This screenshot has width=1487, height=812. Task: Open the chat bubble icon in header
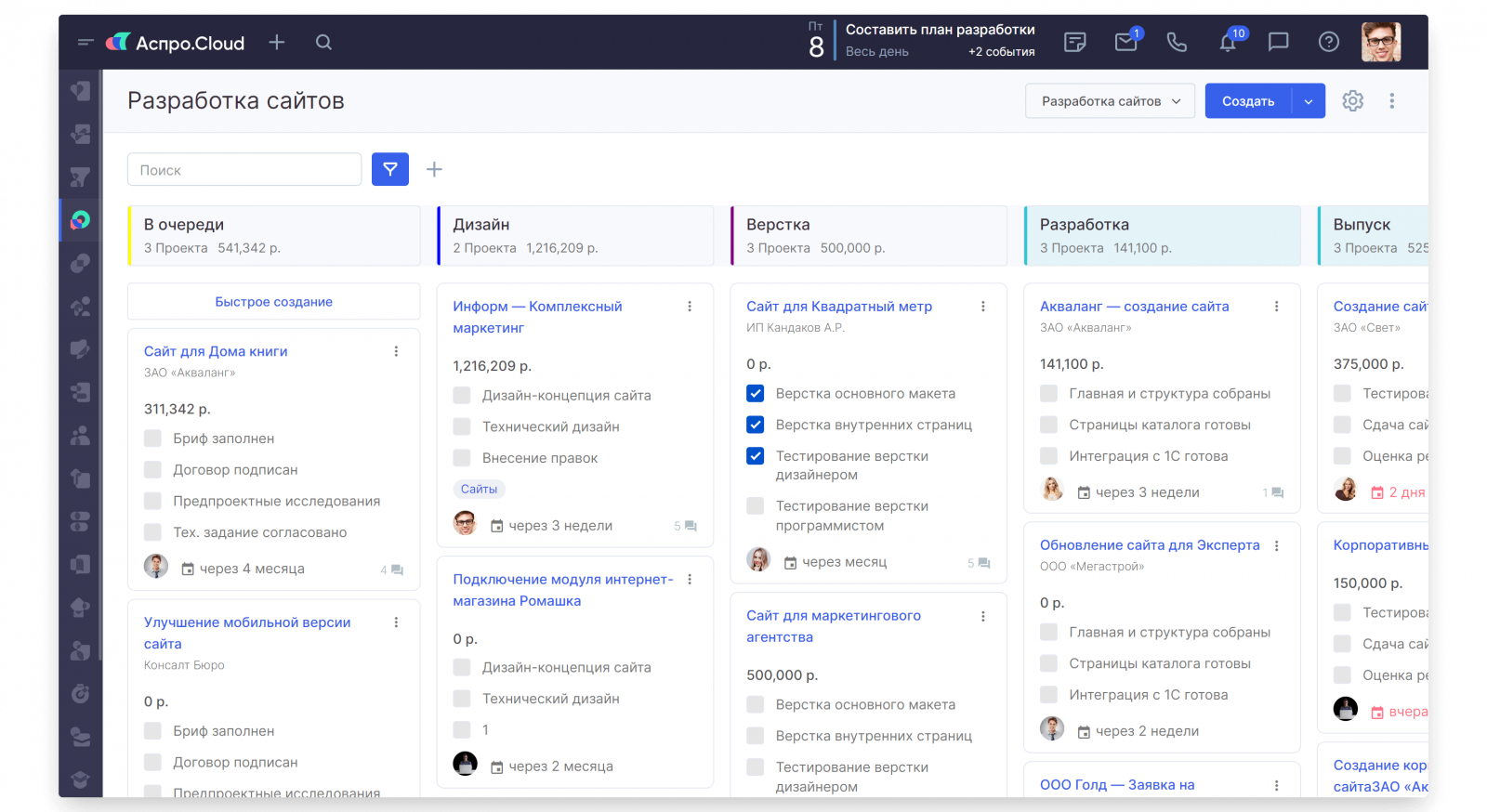(1279, 42)
